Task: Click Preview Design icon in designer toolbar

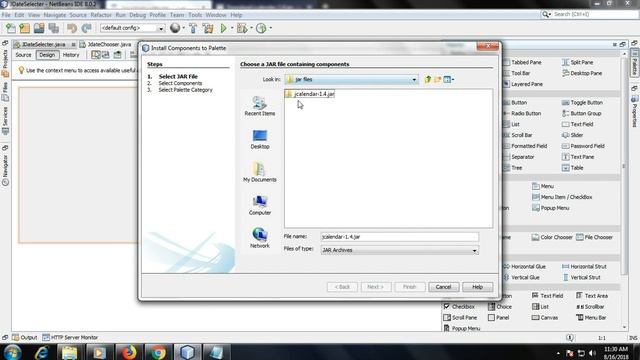Action: point(118,55)
